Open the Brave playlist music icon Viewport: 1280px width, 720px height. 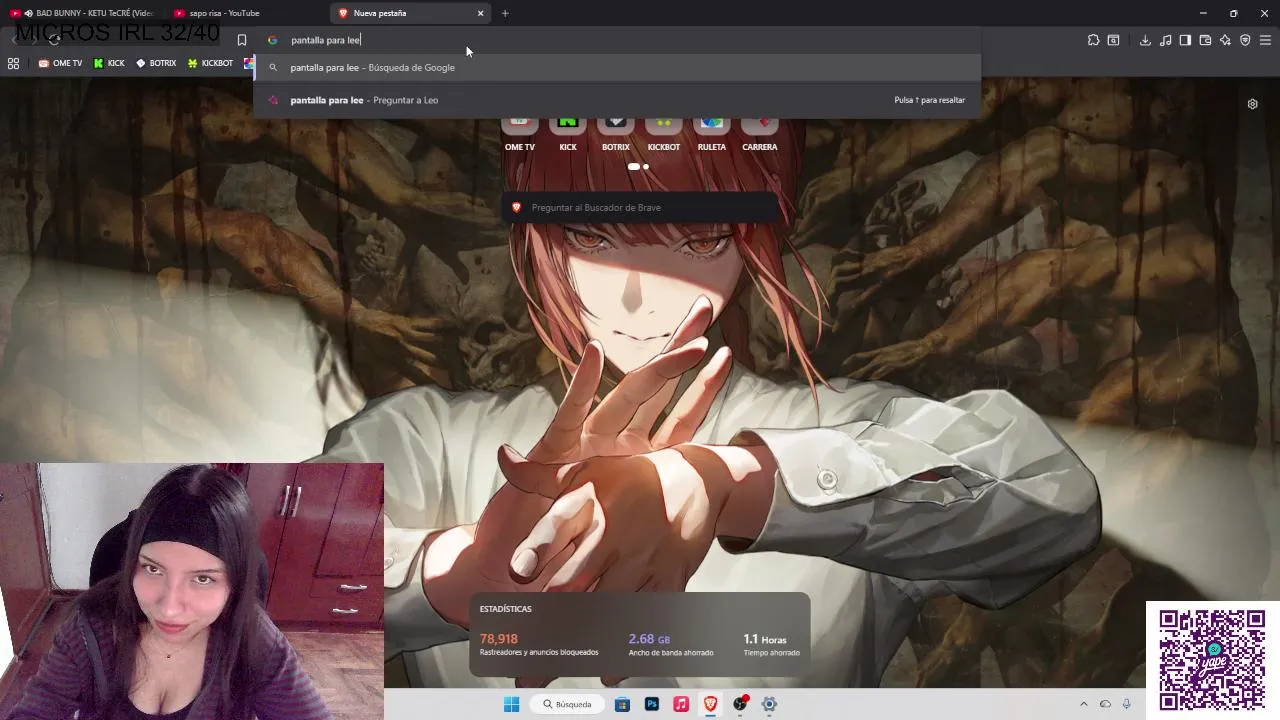point(1165,40)
